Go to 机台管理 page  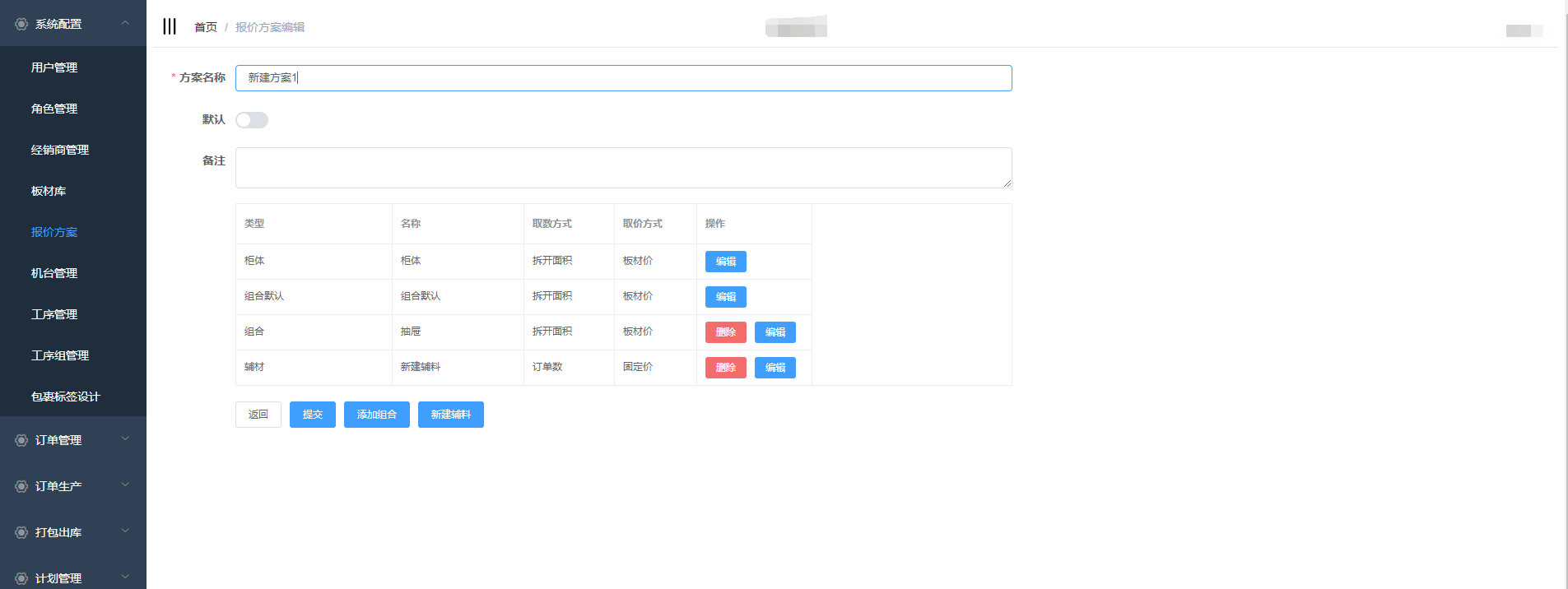pyautogui.click(x=54, y=273)
